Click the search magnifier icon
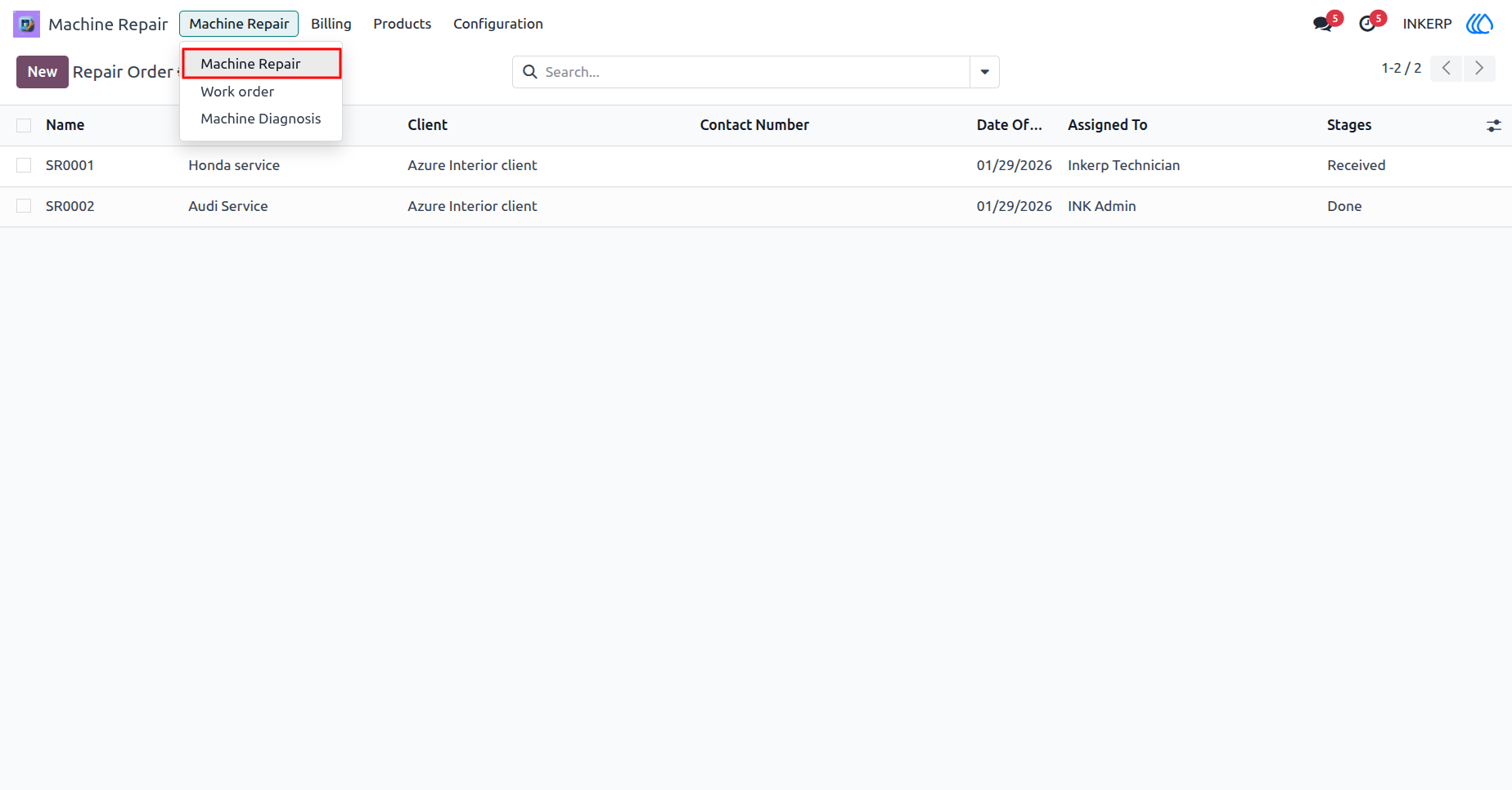 (530, 72)
